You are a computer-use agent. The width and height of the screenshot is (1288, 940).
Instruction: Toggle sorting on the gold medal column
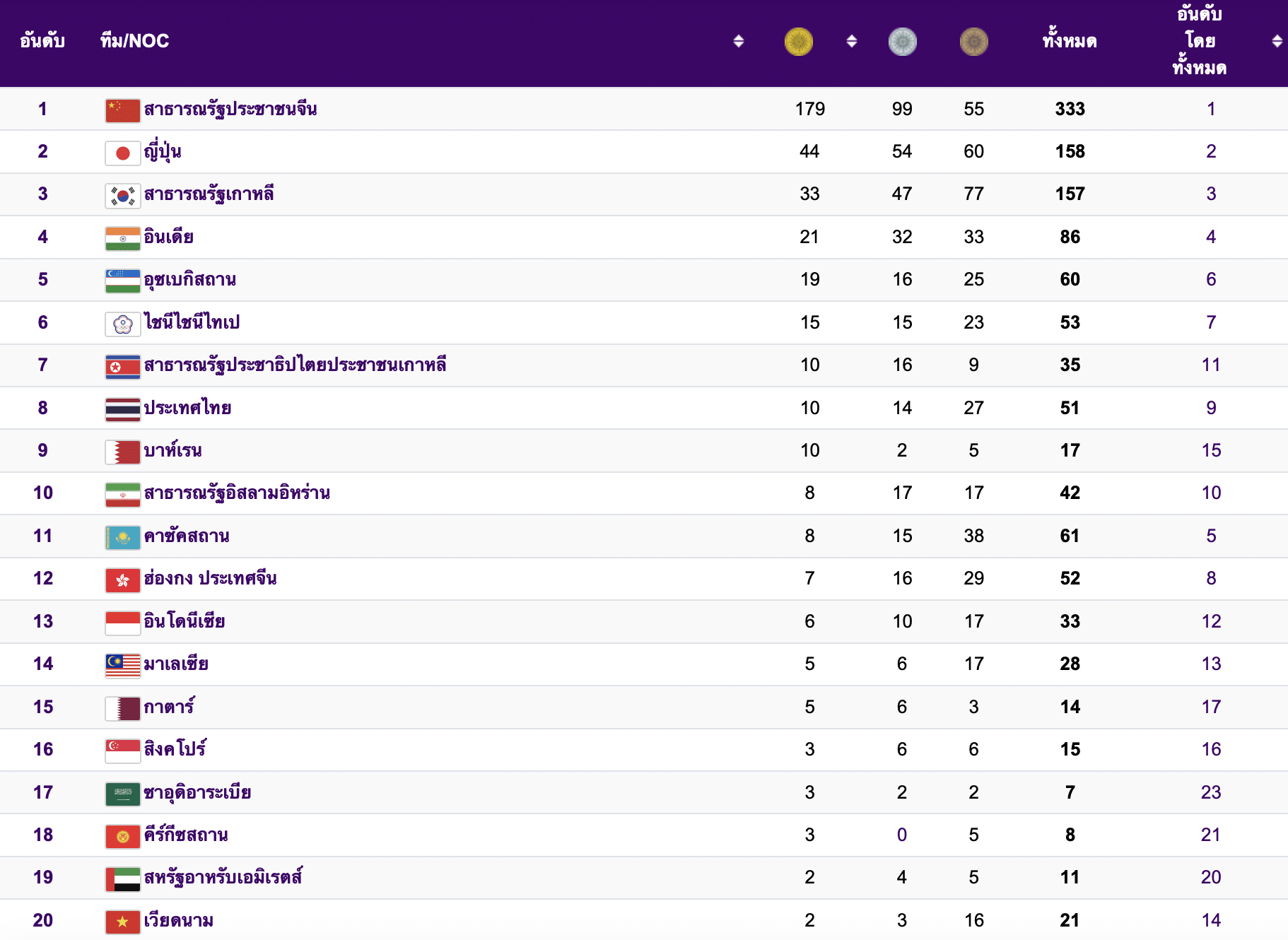(851, 42)
